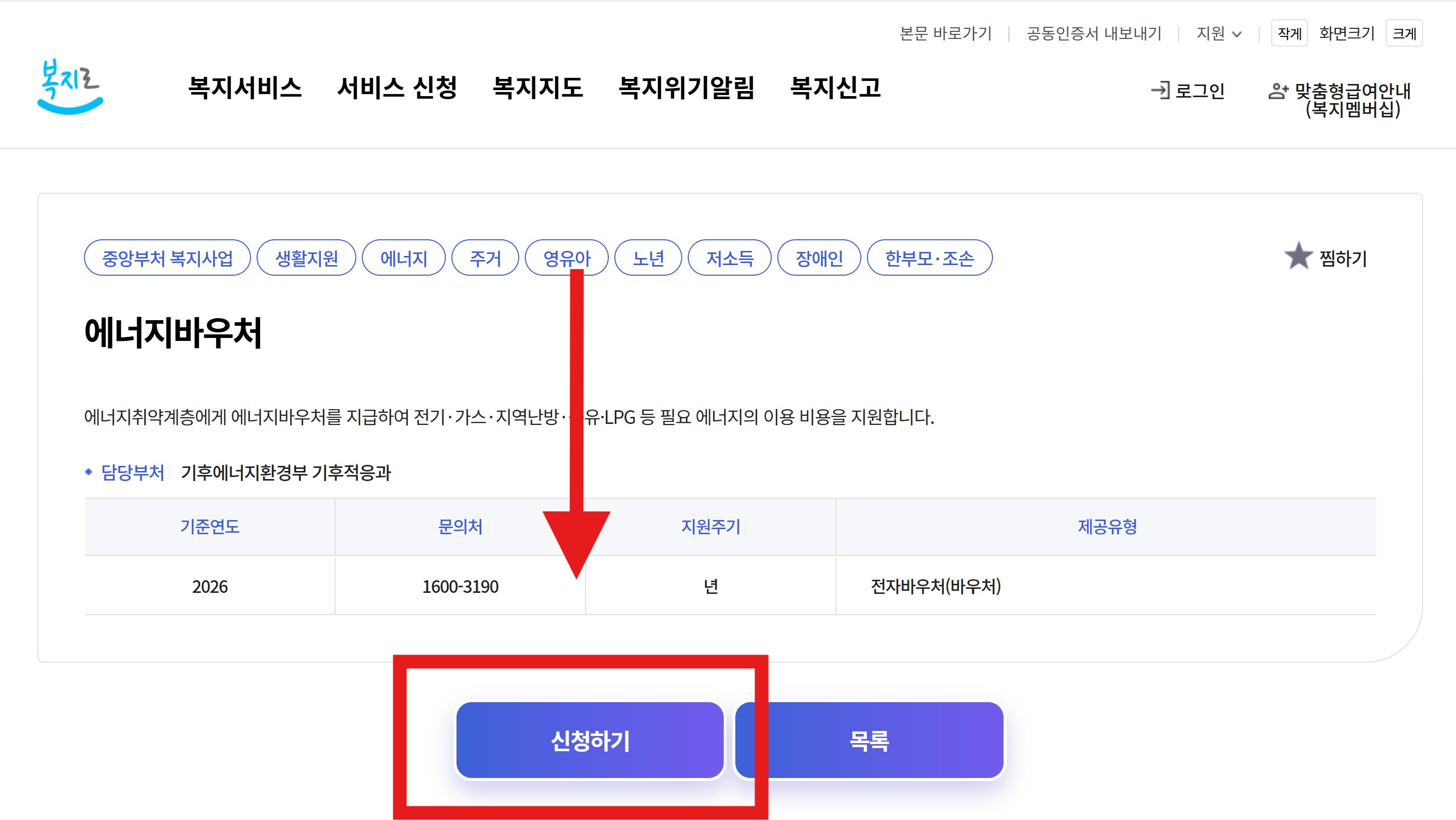Viewport: 1456px width, 820px height.
Task: Open the 복지신고 menu
Action: tap(836, 88)
